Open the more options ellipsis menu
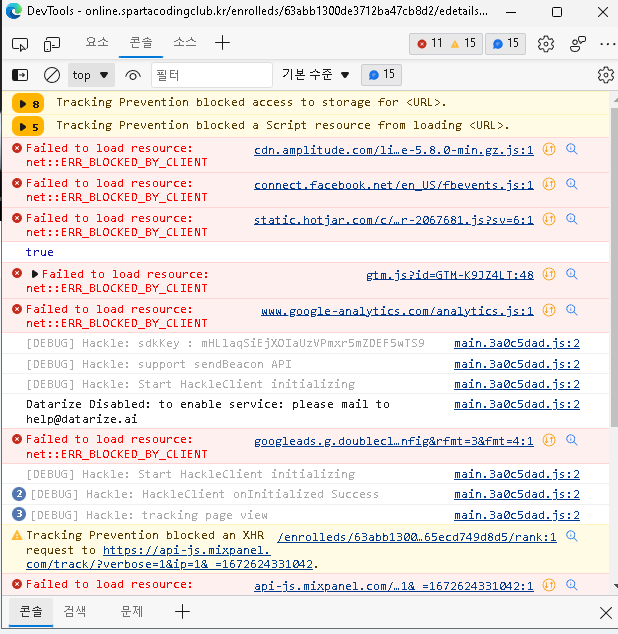 (x=608, y=44)
